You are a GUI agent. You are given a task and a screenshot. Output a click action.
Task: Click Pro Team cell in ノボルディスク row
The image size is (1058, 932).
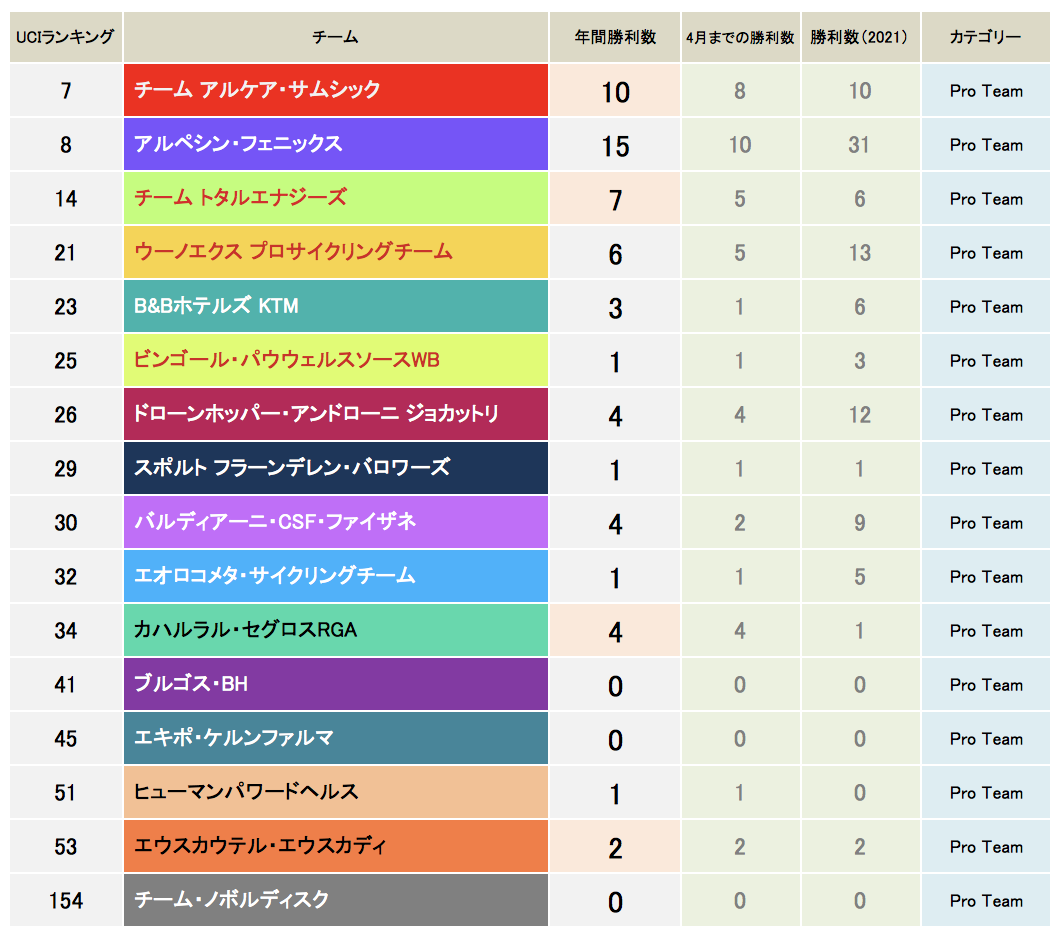coord(986,900)
